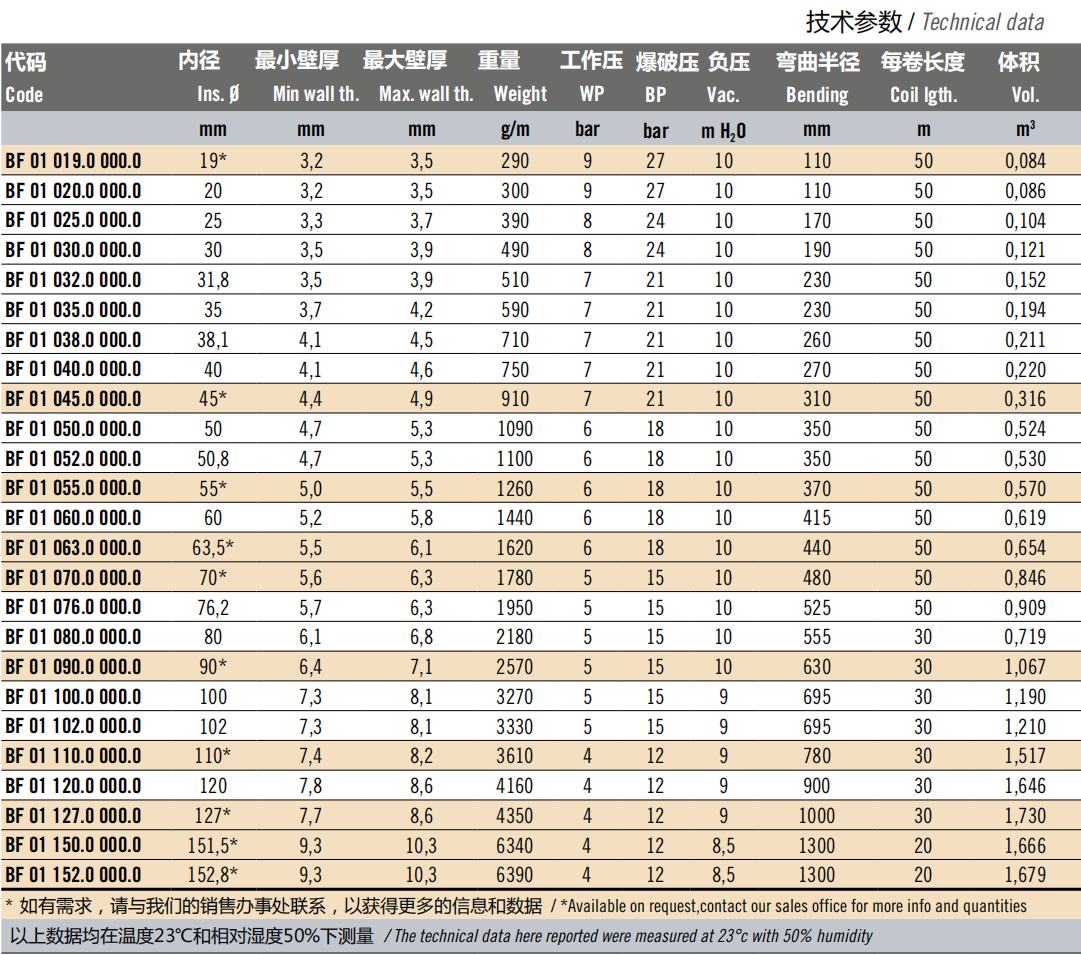Click the 'Code' column header
The width and height of the screenshot is (1081, 955).
(24, 94)
